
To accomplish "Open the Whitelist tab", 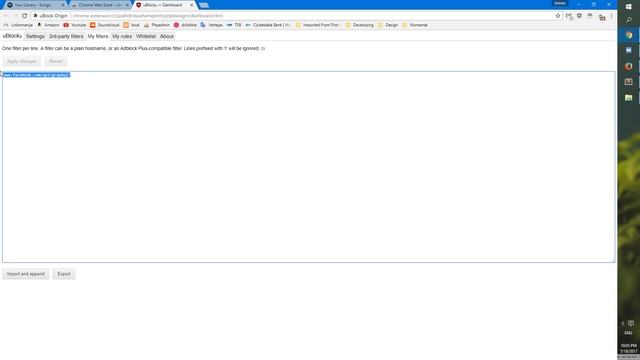I will click(146, 36).
